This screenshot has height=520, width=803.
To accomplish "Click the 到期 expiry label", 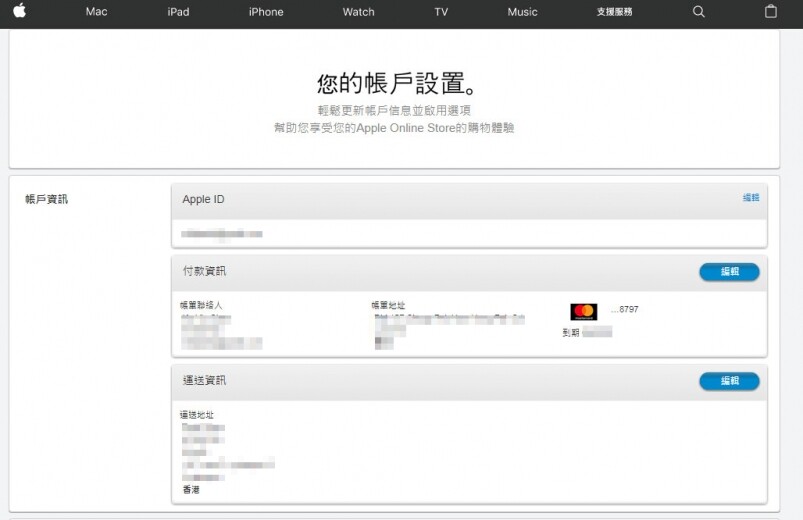I will tap(570, 332).
